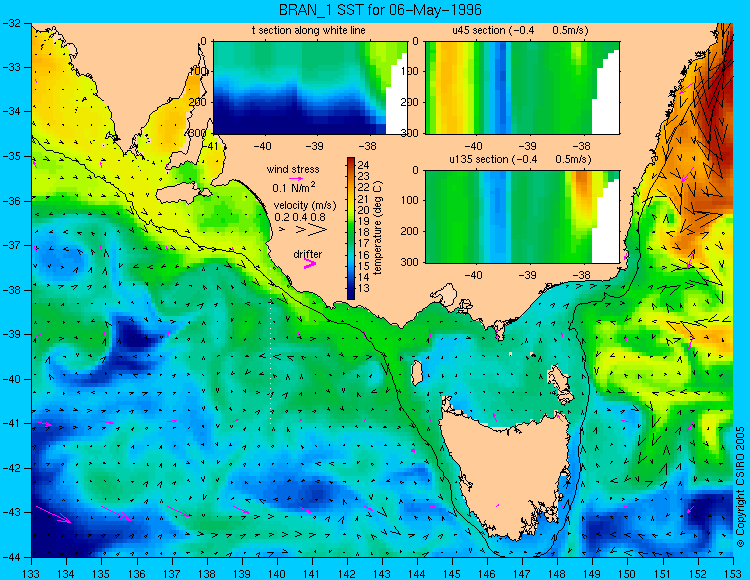Open the u45 velocity section inset plot
750x580 pixels.
click(x=522, y=88)
